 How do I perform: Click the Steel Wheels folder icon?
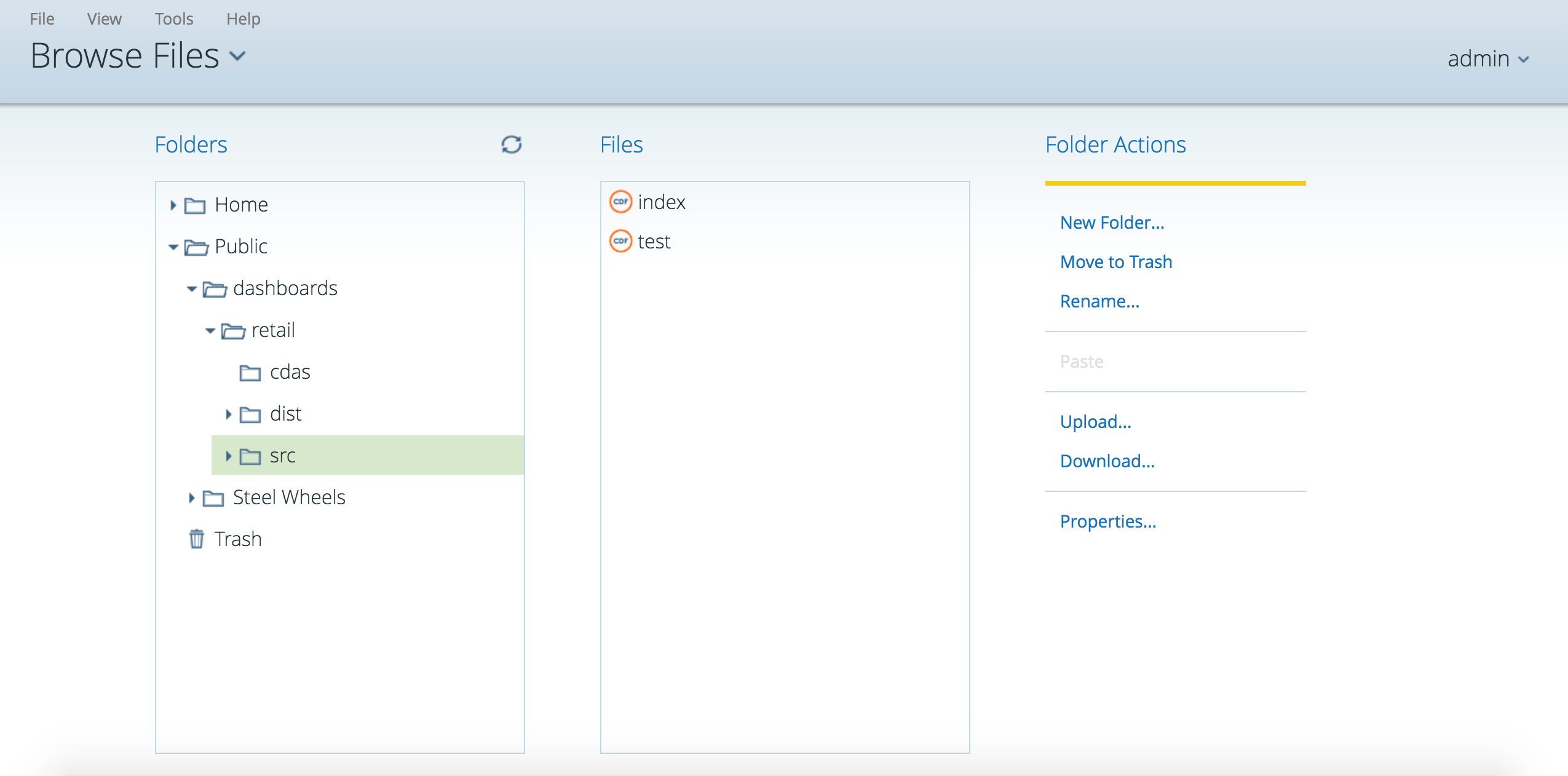coord(213,497)
